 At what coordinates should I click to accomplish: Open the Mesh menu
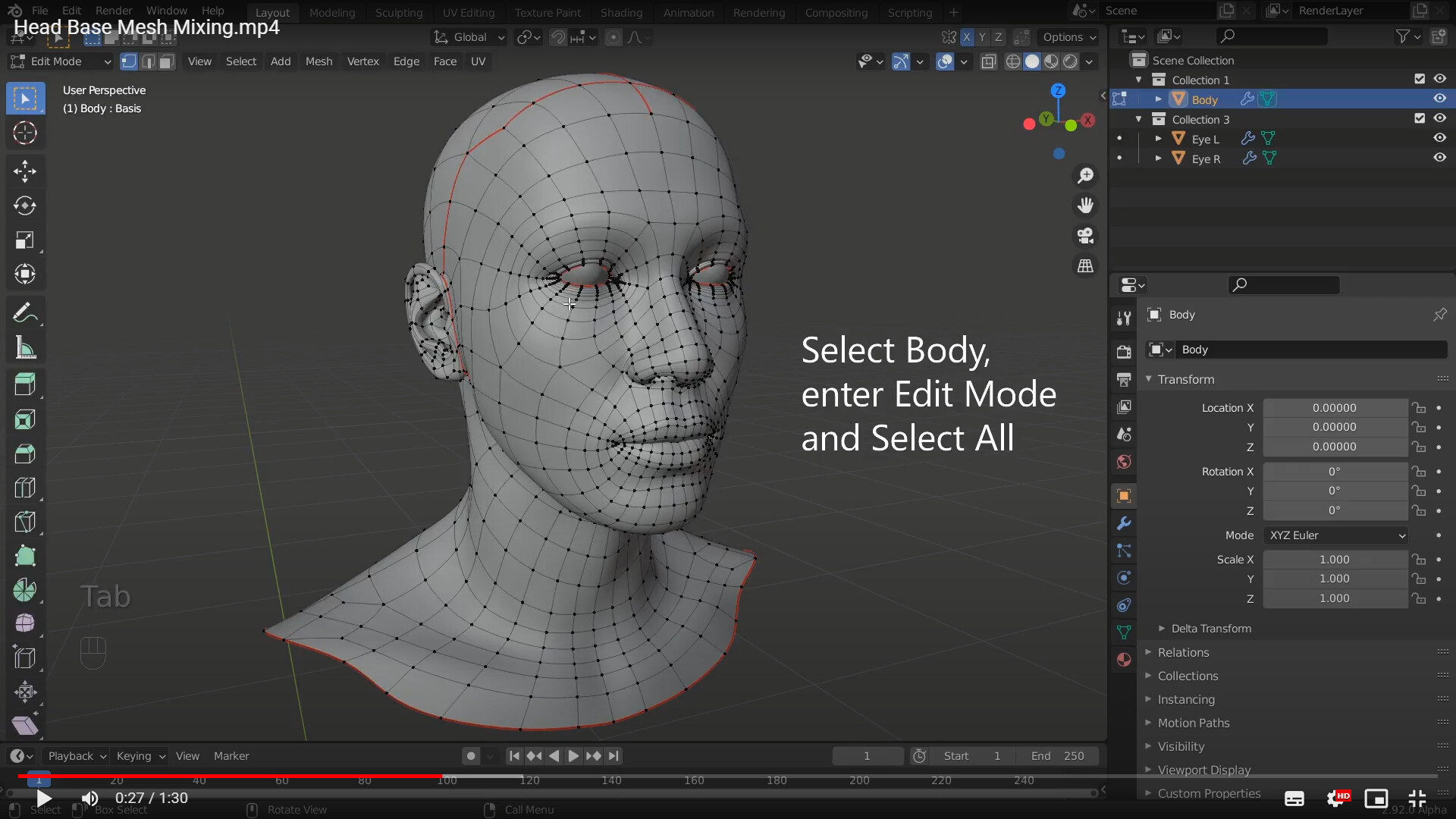(x=318, y=61)
